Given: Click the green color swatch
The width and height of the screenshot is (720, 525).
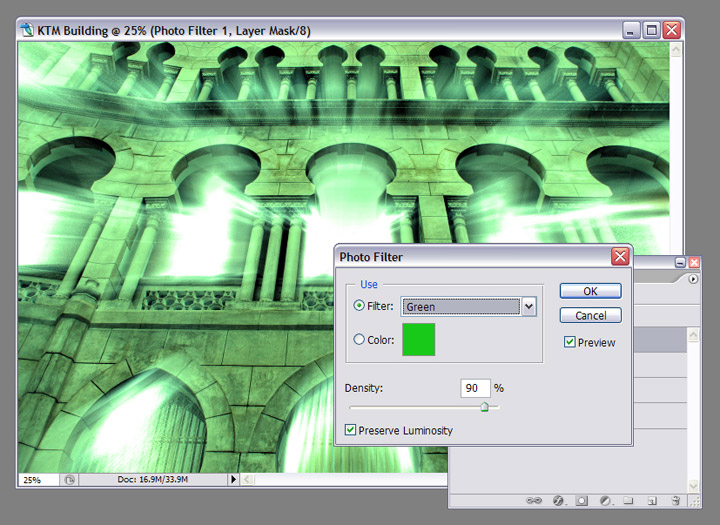Looking at the screenshot, I should coord(418,340).
